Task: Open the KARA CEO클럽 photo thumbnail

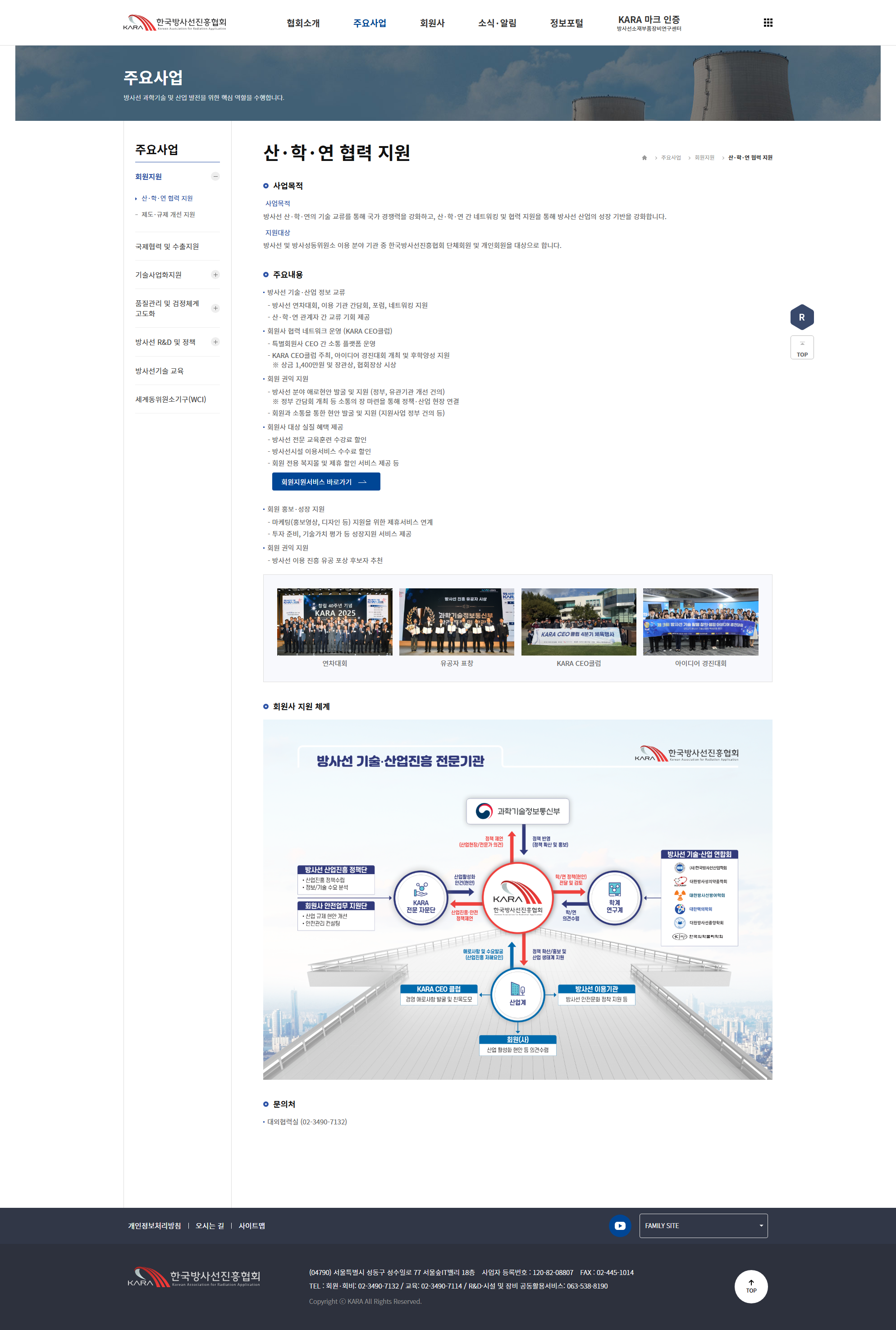Action: pyautogui.click(x=578, y=622)
